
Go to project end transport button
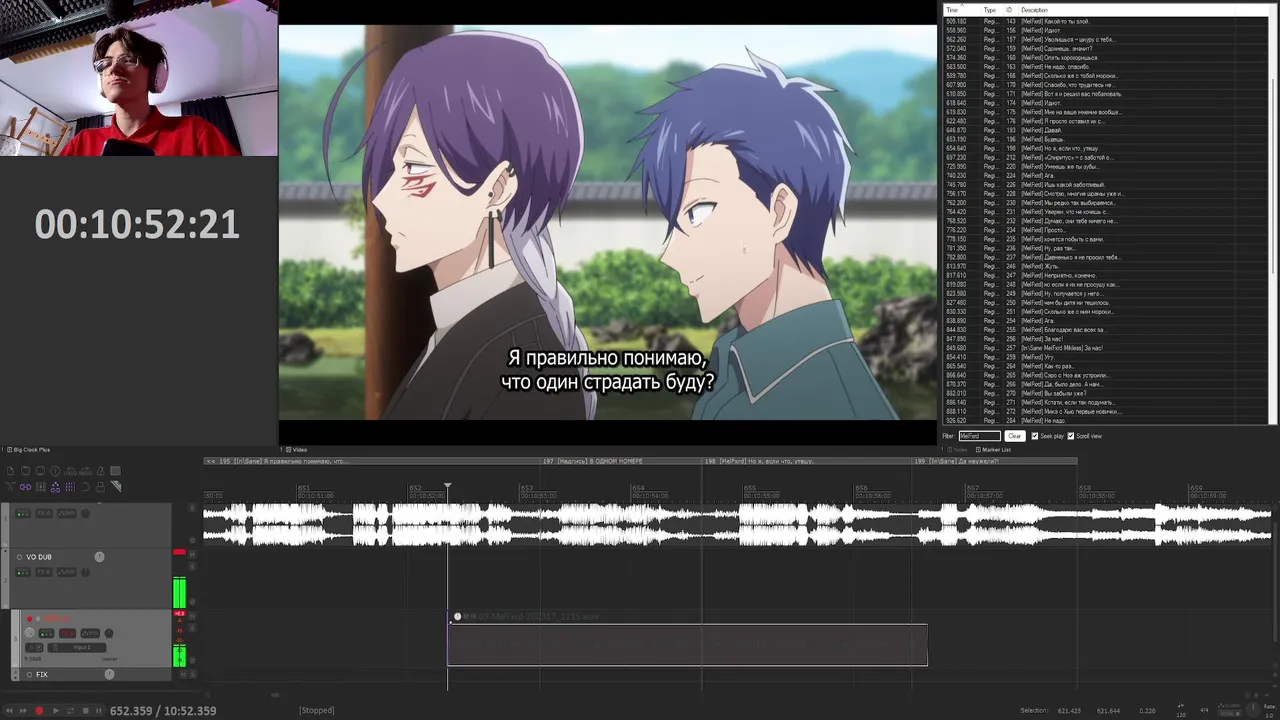coord(23,711)
